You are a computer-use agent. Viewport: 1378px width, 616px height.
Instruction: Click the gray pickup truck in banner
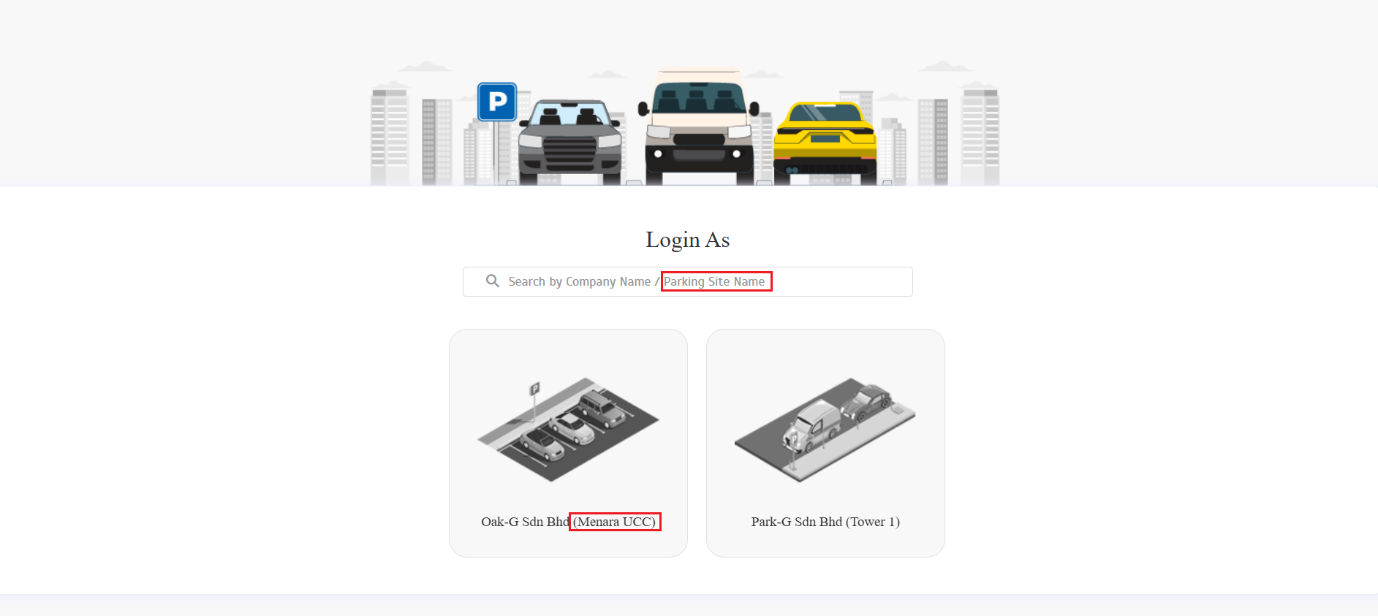(570, 142)
